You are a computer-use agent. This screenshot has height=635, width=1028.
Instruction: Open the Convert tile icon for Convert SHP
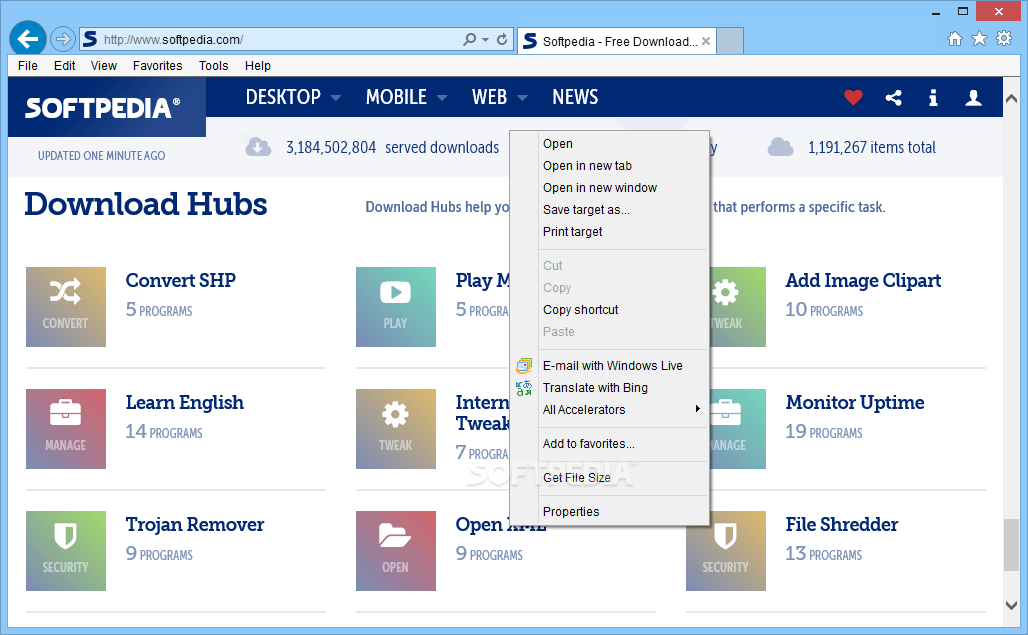[x=66, y=307]
